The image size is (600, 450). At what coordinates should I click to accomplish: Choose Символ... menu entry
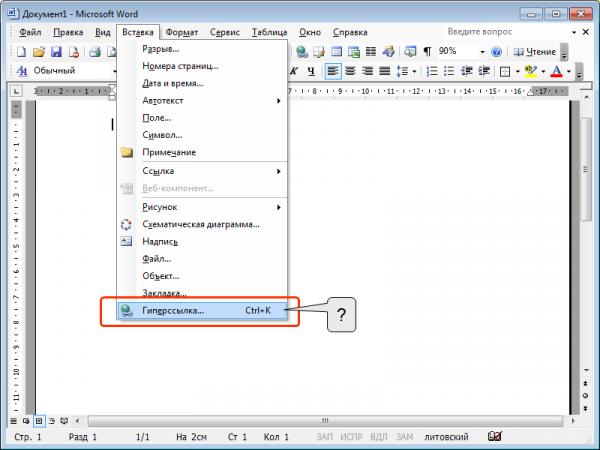(x=202, y=135)
